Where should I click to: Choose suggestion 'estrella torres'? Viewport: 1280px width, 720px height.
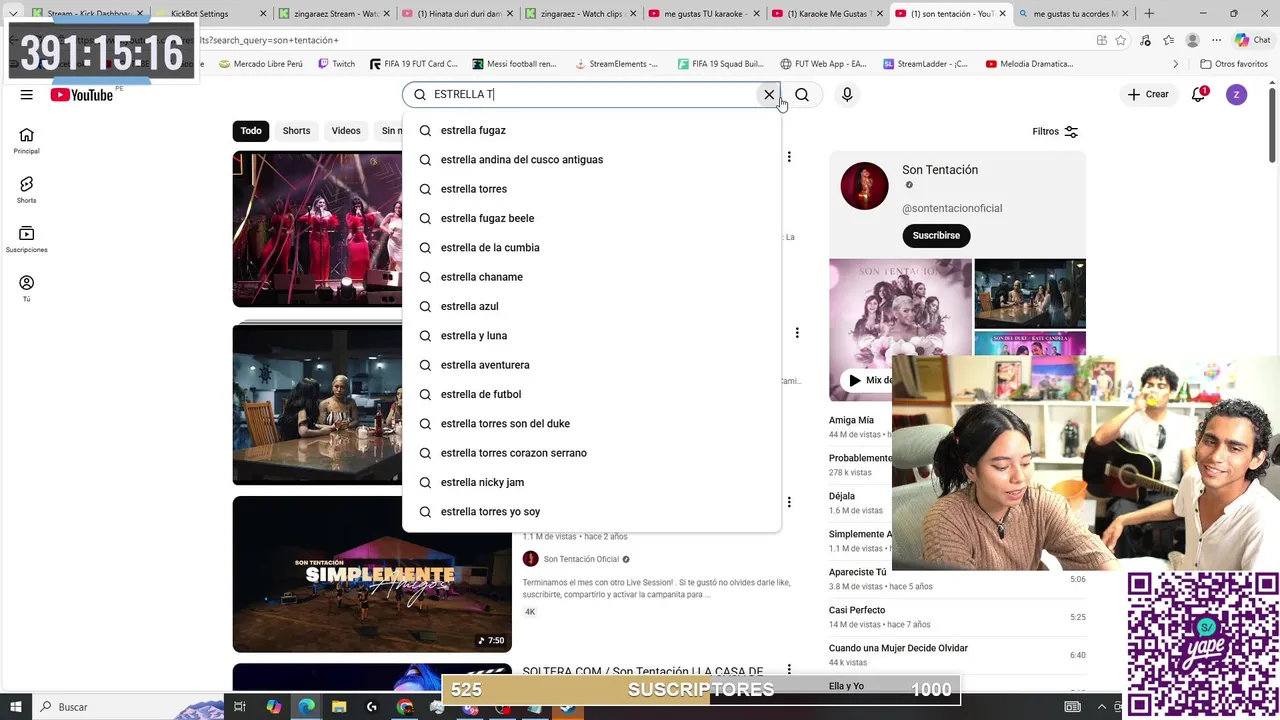pos(591,189)
